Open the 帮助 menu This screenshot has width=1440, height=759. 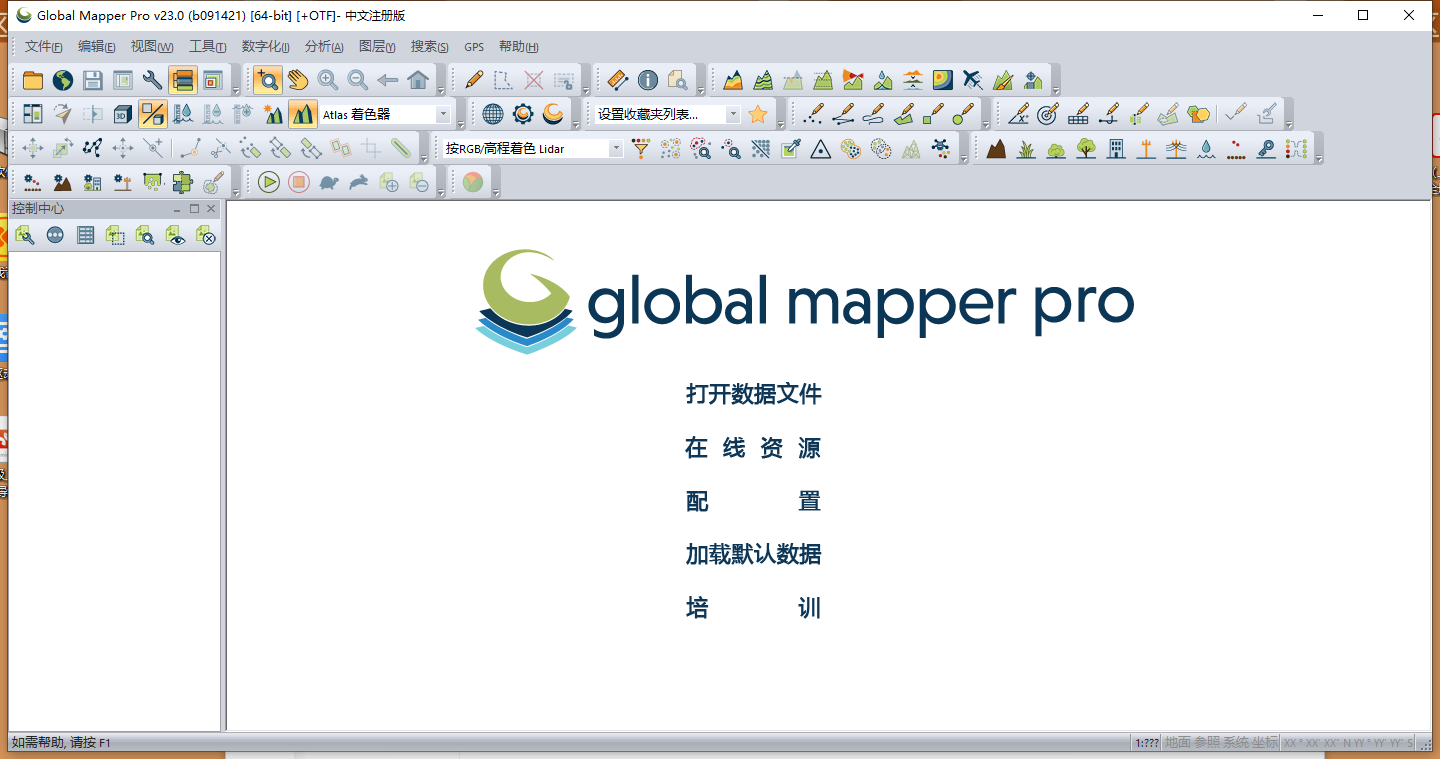[x=519, y=47]
